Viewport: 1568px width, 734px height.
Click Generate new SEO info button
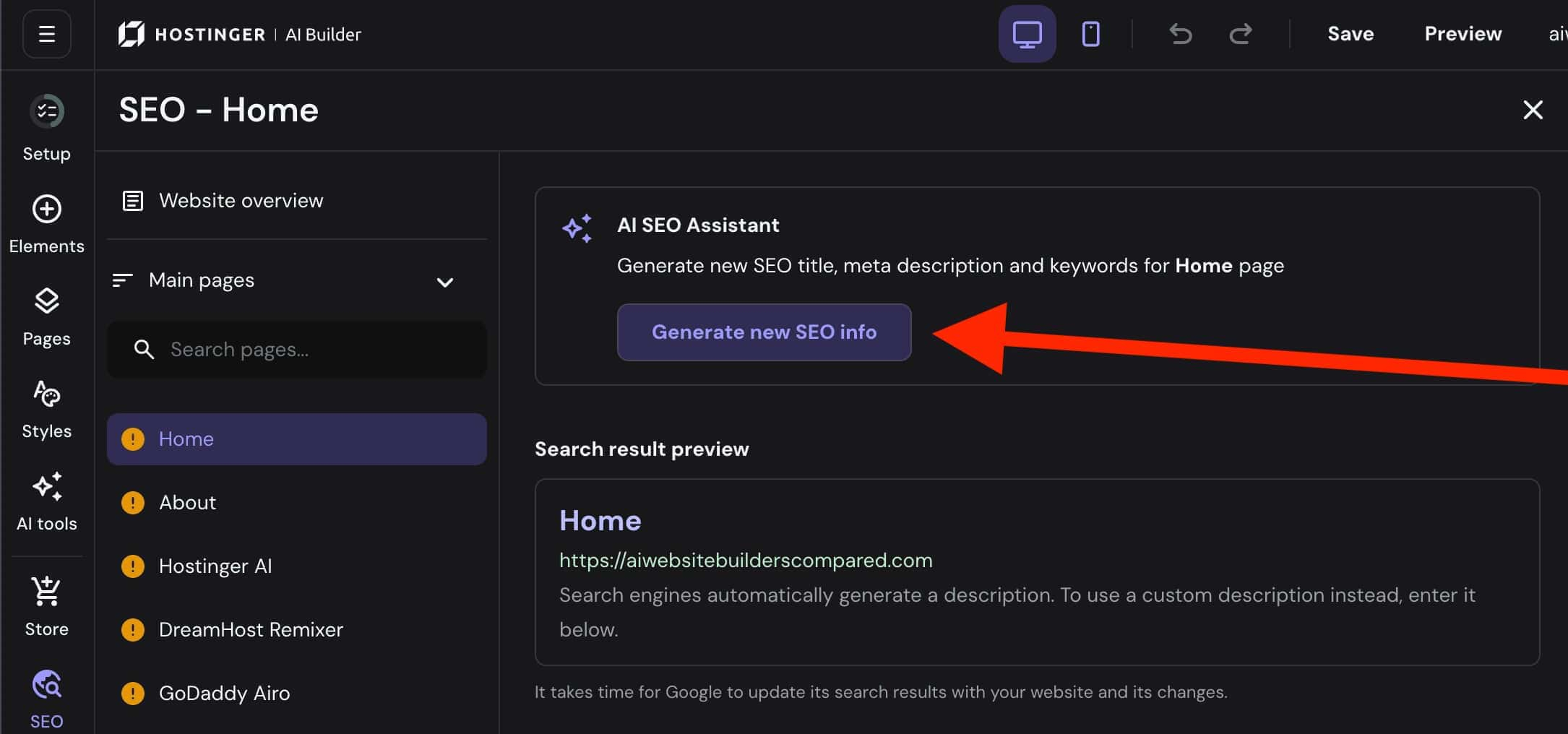click(764, 332)
